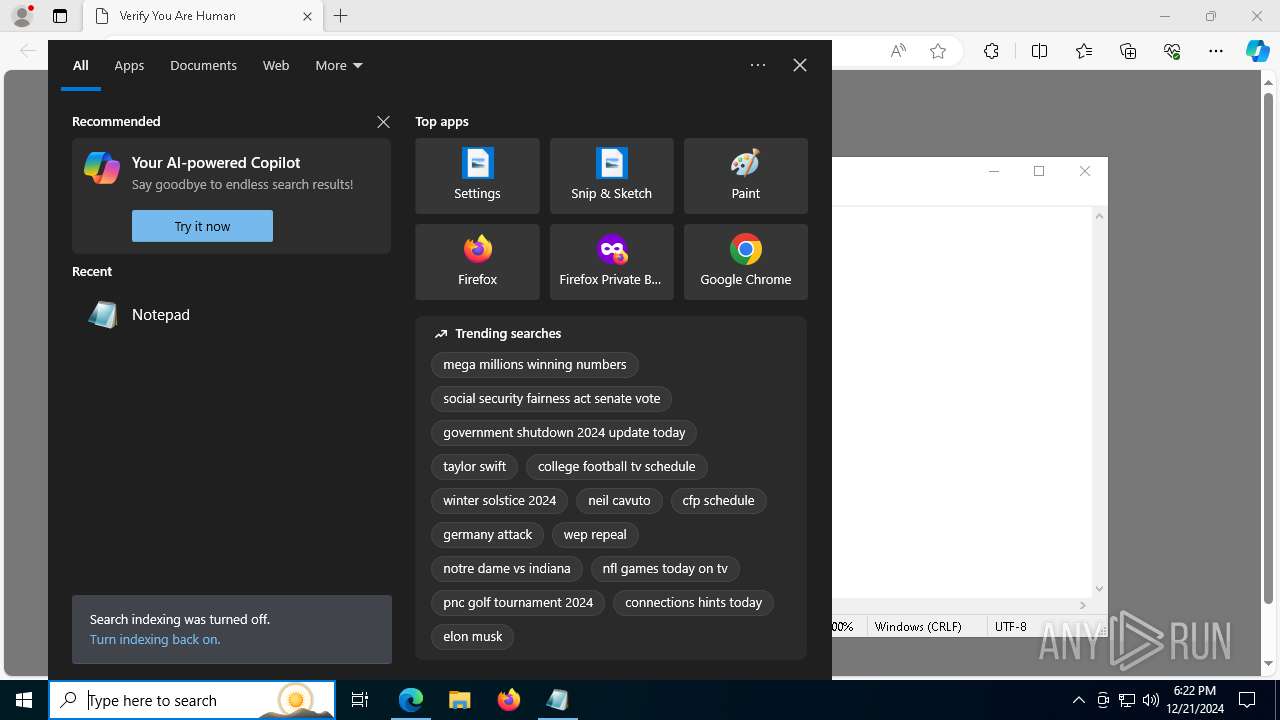Open notification center icon
1280x720 pixels.
point(1247,700)
